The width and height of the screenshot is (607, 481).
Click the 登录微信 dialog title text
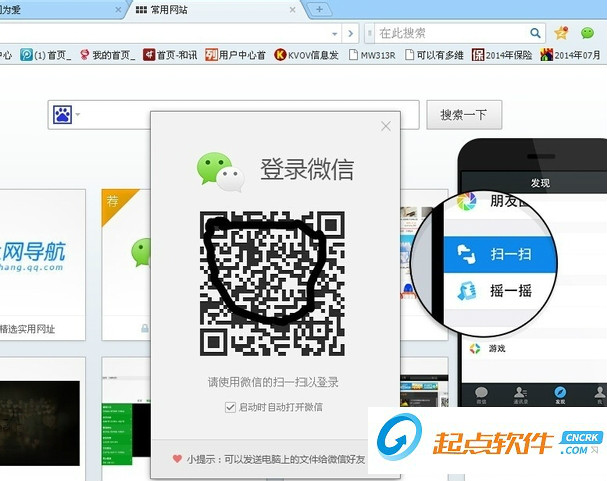[307, 169]
